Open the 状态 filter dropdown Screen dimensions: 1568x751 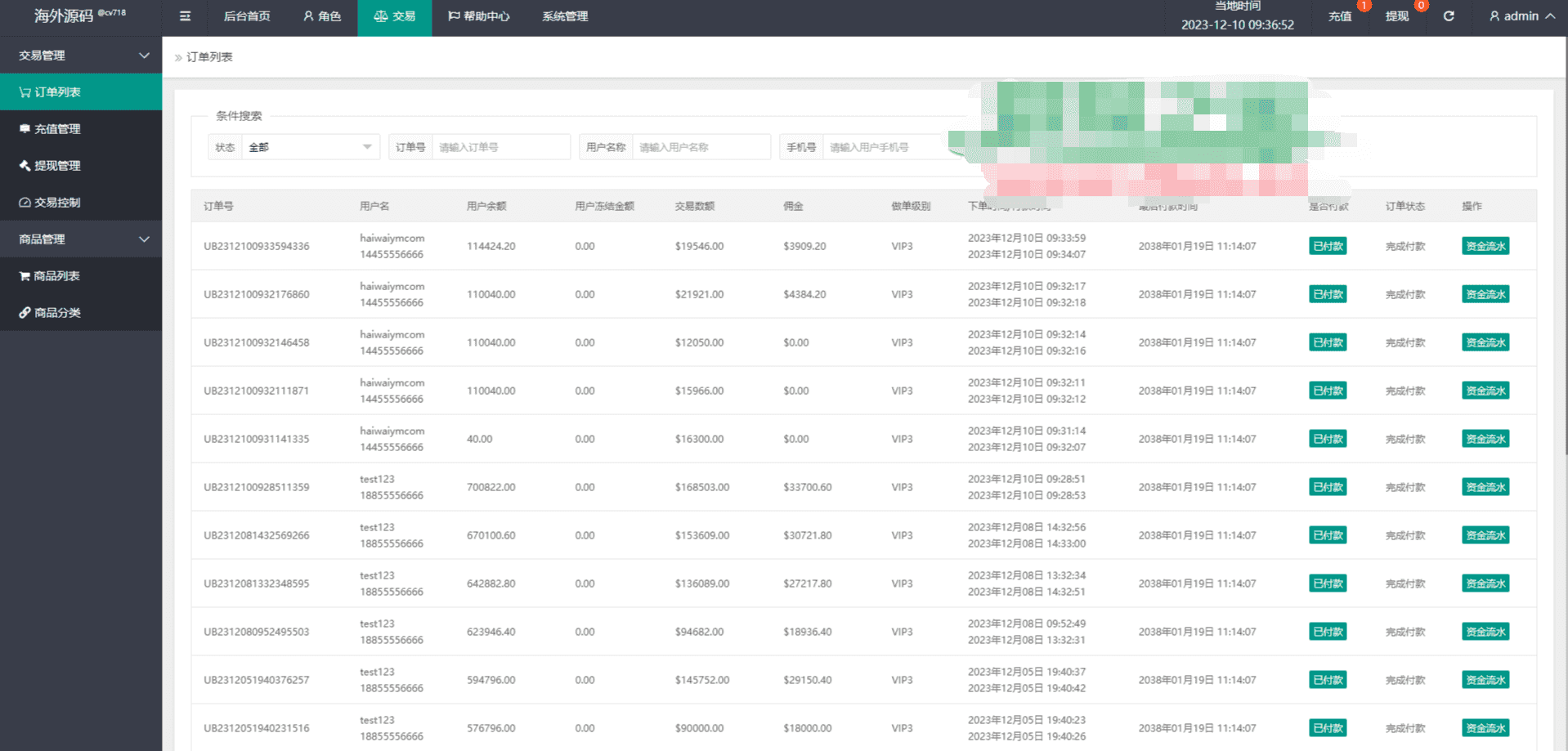tap(310, 147)
